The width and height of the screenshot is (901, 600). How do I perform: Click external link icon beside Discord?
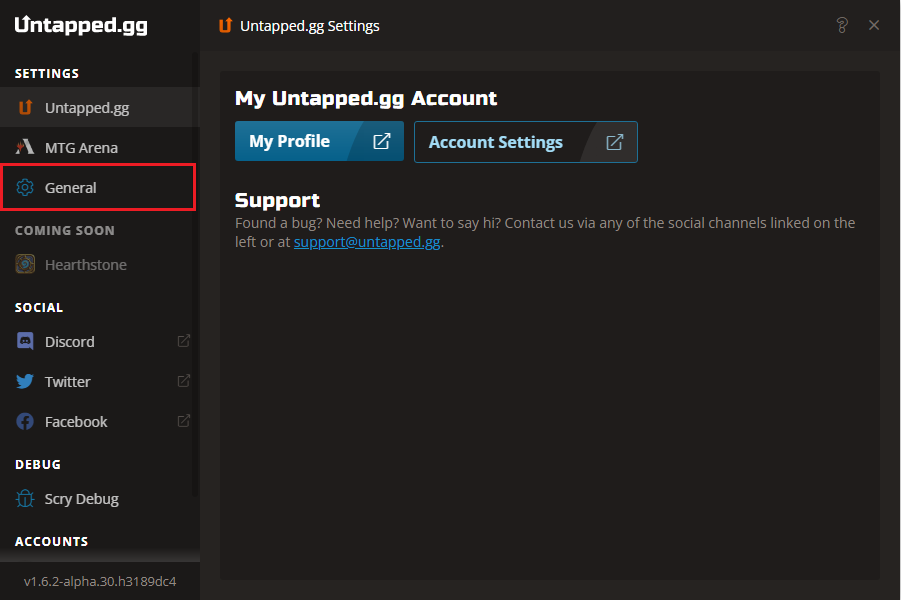[x=183, y=341]
